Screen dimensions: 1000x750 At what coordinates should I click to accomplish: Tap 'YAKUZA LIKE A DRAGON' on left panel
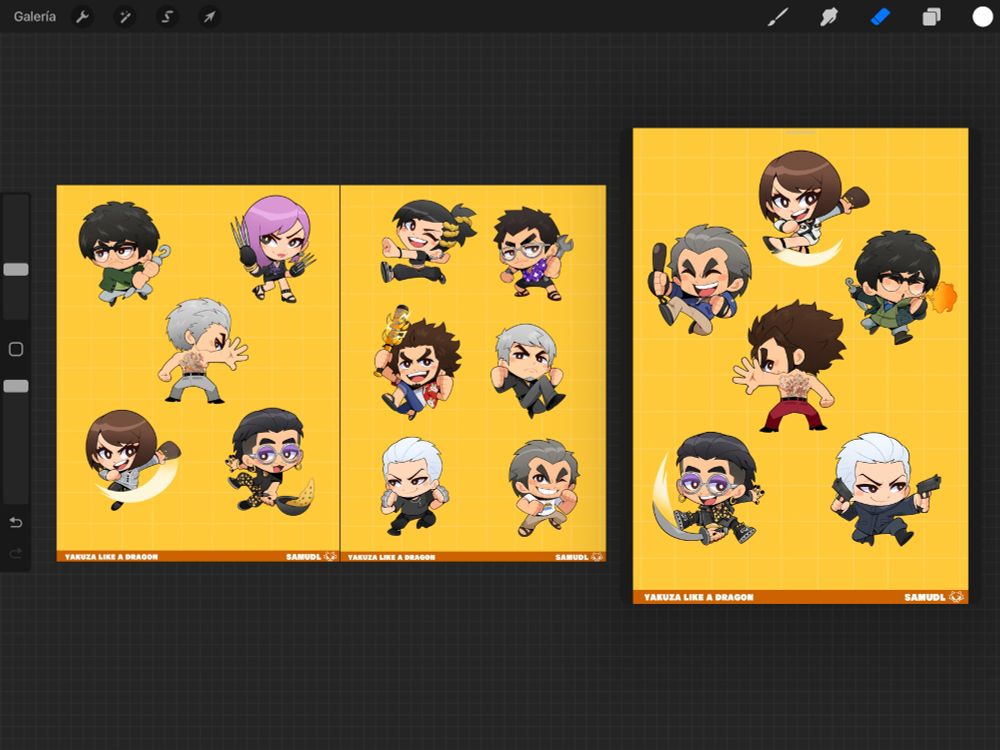point(111,557)
